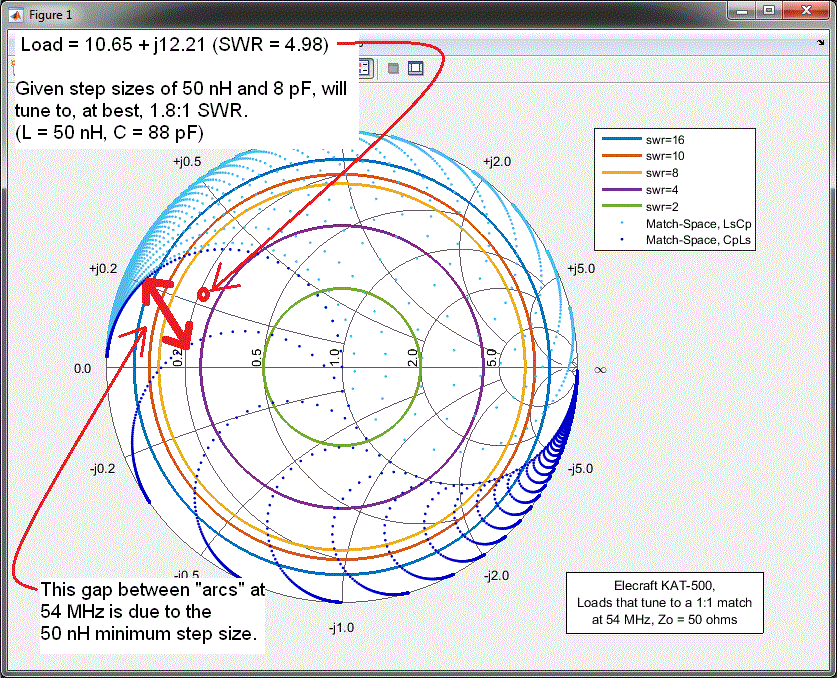Click the -j2.0 reactance label

(496, 576)
